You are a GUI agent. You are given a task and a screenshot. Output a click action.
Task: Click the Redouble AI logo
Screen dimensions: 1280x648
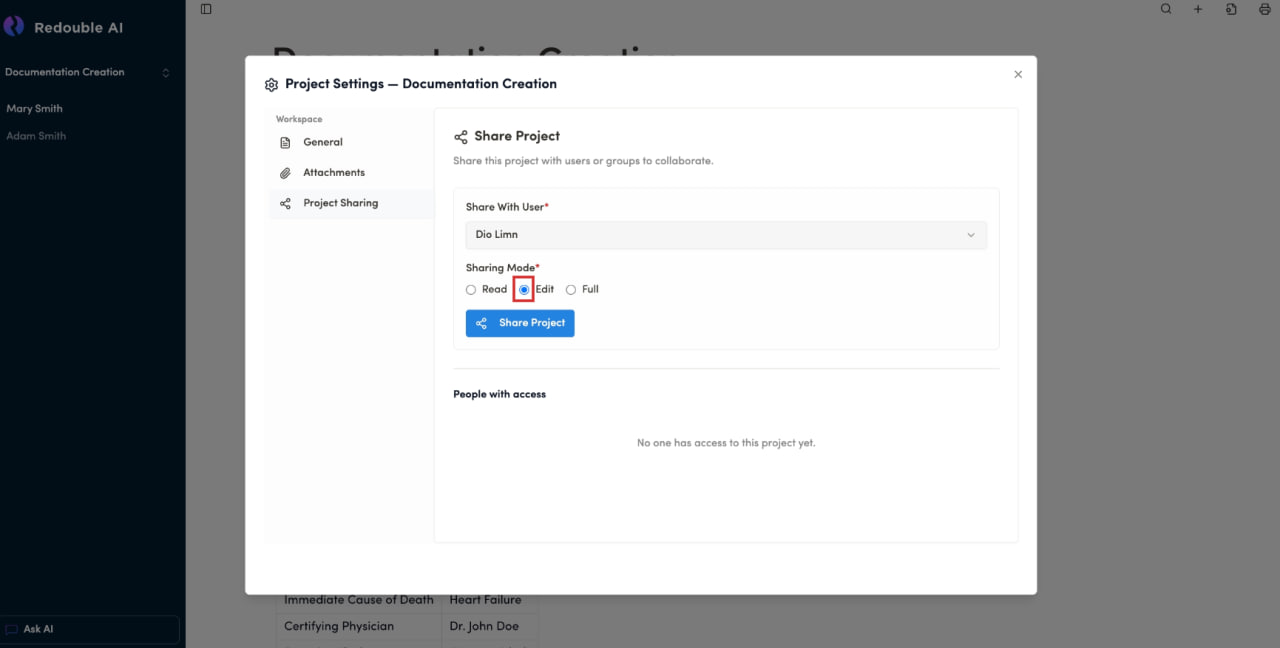pyautogui.click(x=14, y=27)
